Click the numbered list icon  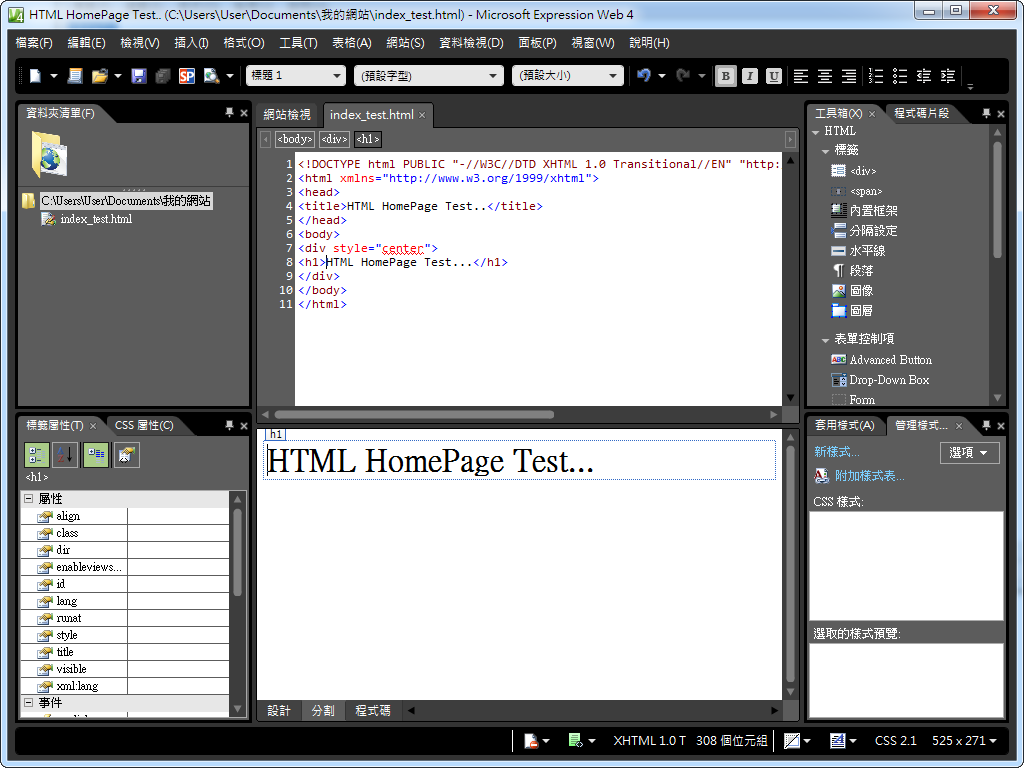click(x=876, y=76)
